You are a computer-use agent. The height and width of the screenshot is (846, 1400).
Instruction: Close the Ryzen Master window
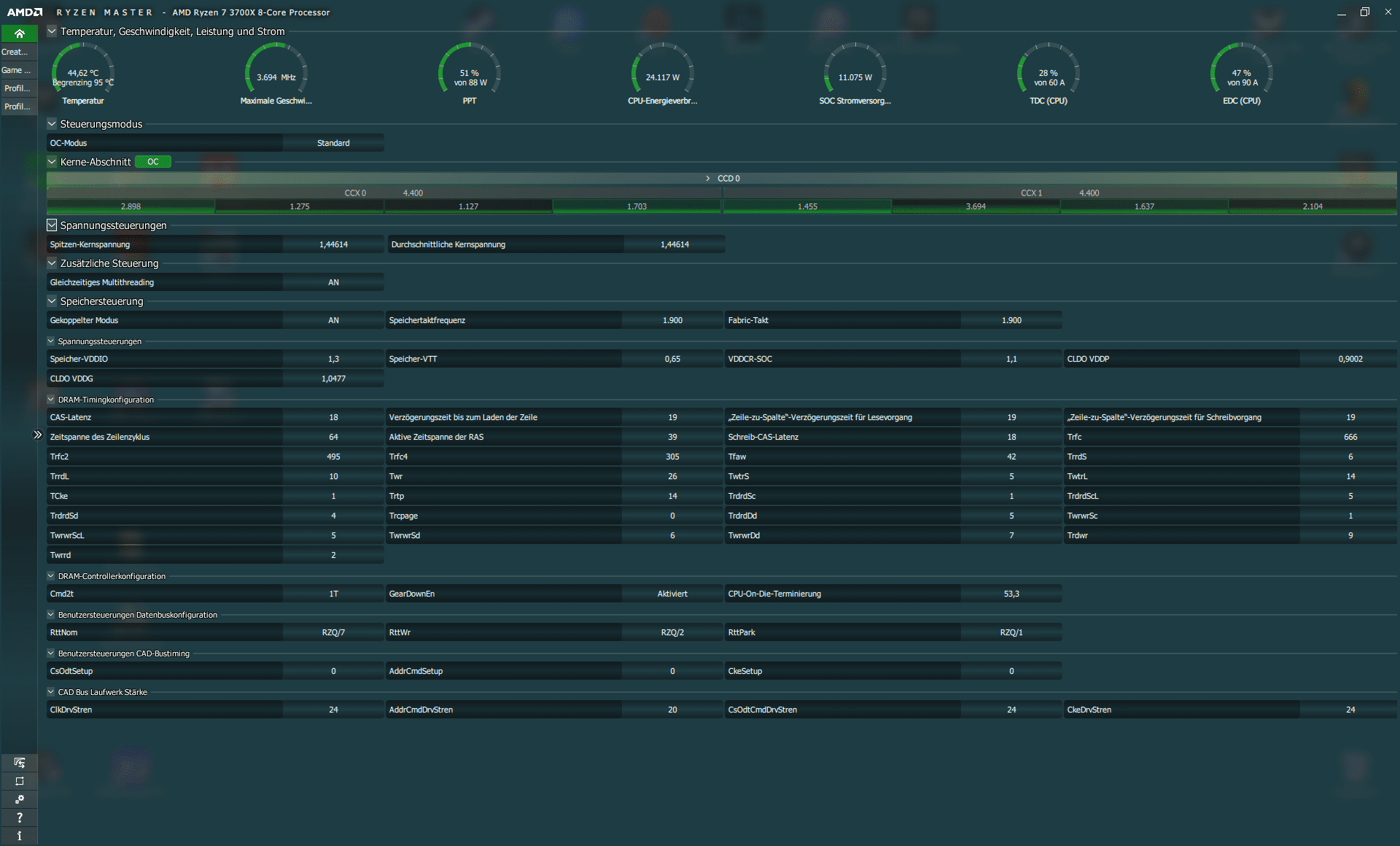coord(1388,12)
